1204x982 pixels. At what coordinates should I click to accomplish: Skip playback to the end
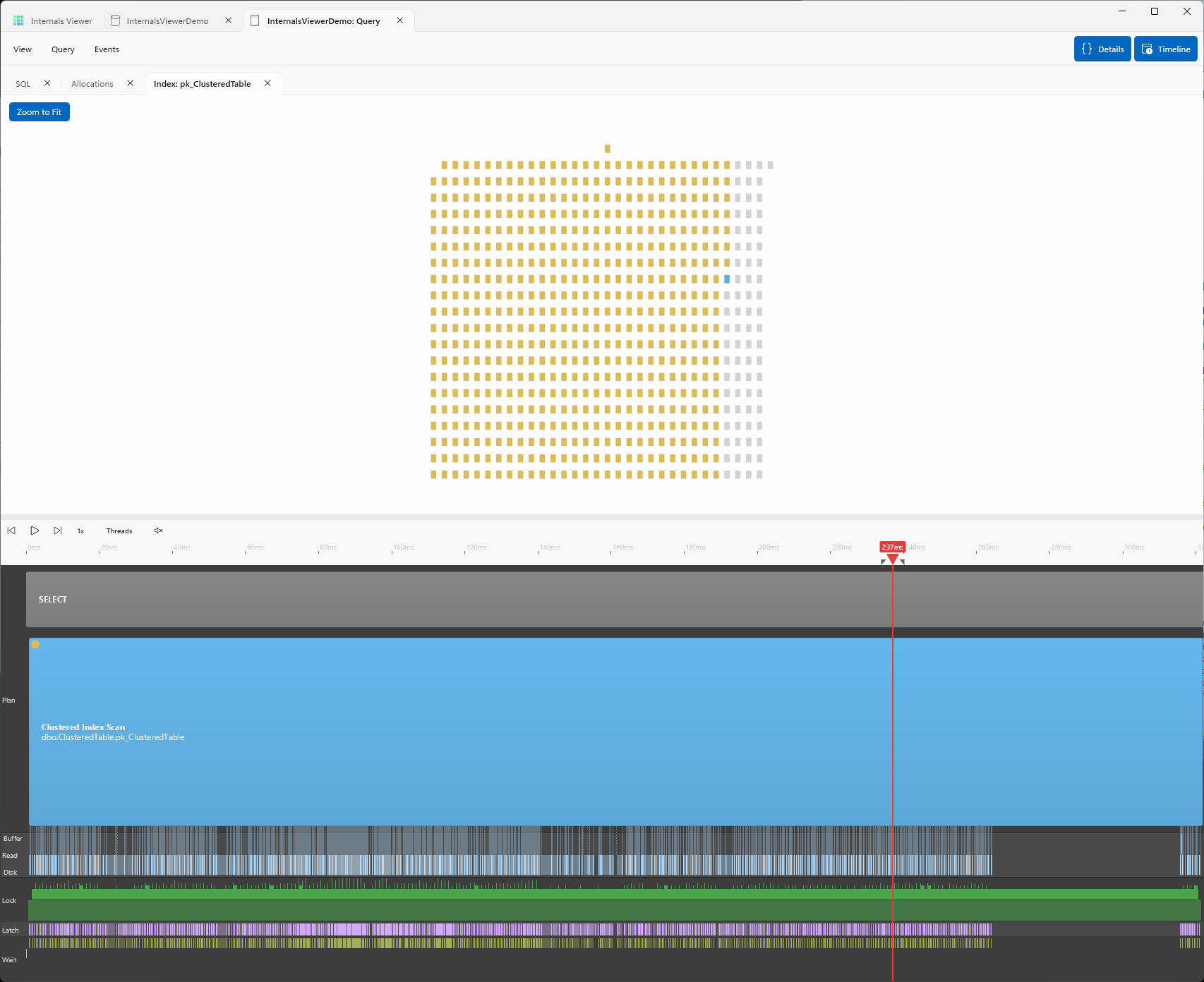point(58,531)
